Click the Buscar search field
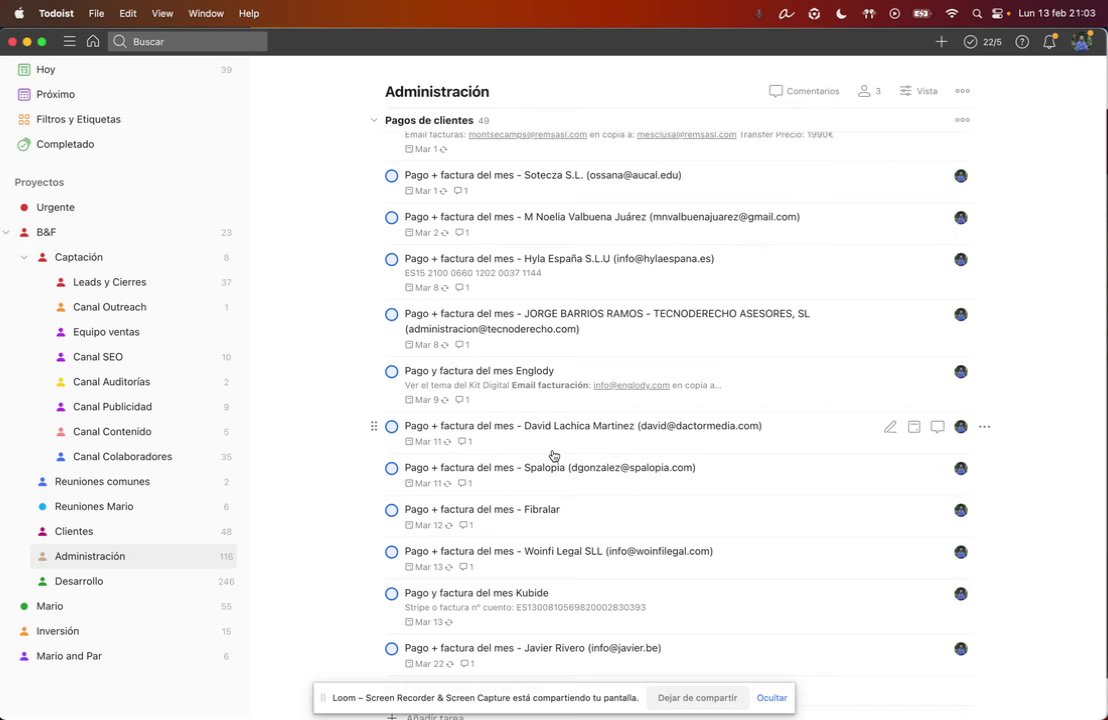Image resolution: width=1108 pixels, height=720 pixels. 188,42
